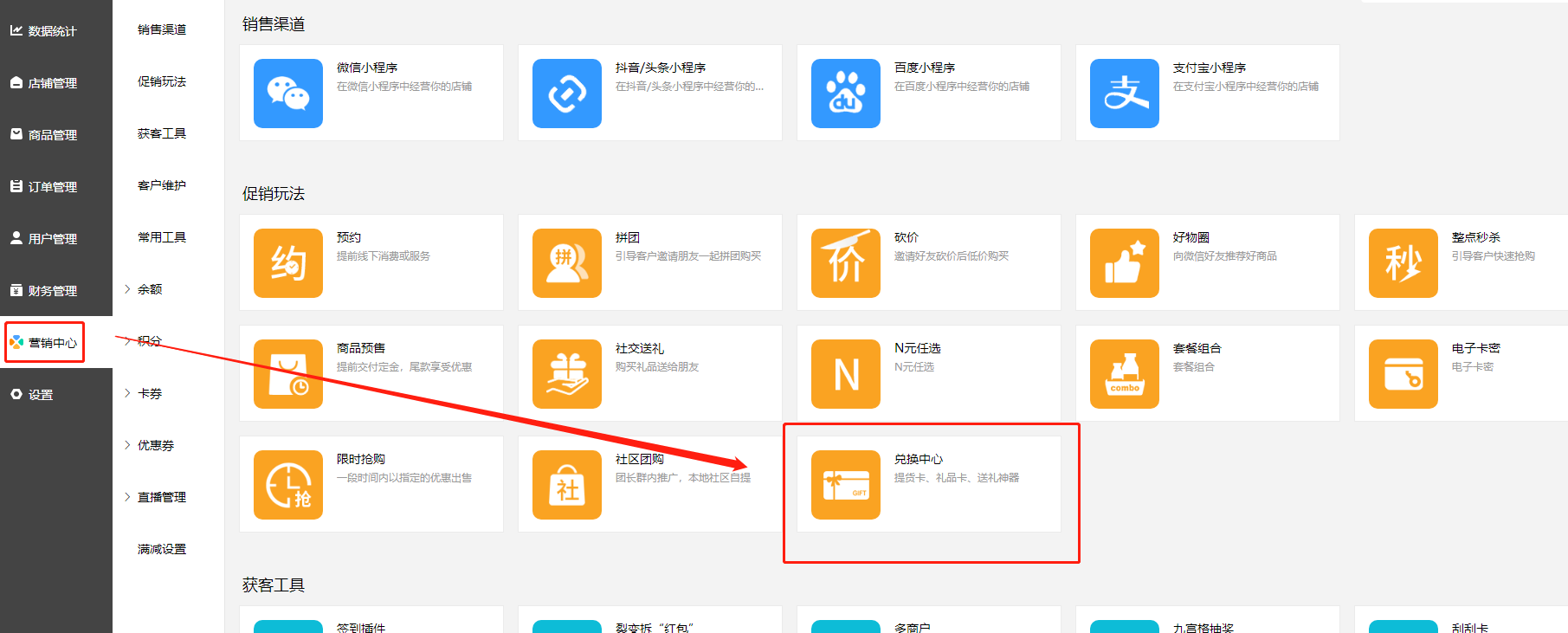This screenshot has height=633, width=1568.
Task: Click the 商品管理 sidebar icon
Action: tap(16, 134)
